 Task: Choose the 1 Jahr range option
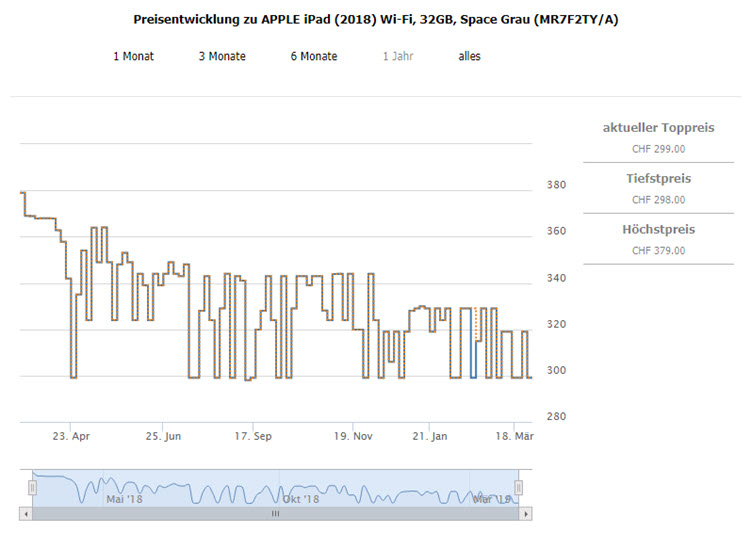point(398,56)
